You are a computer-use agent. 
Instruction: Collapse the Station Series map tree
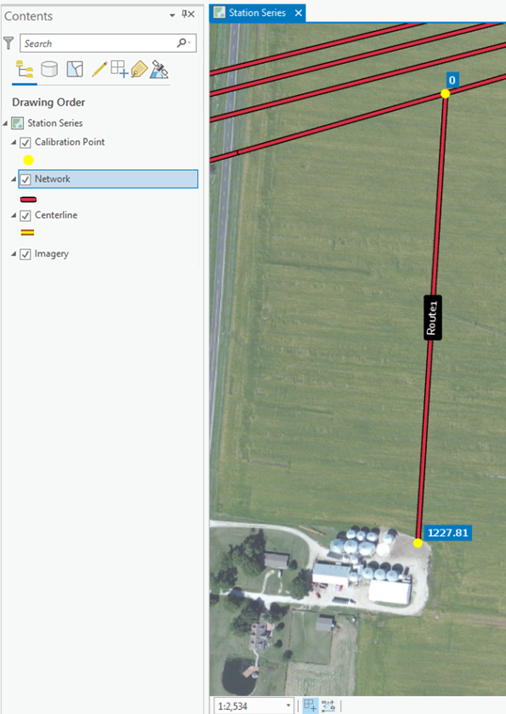pyautogui.click(x=5, y=123)
